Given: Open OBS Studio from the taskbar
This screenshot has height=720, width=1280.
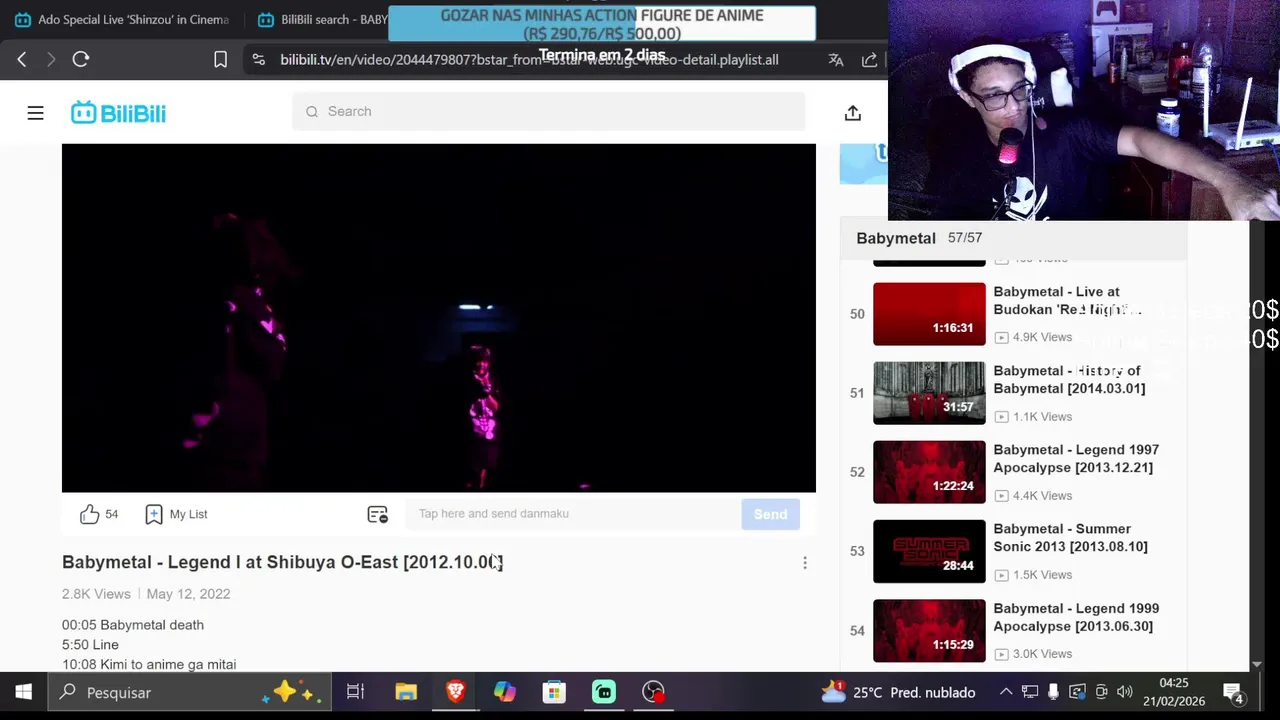Looking at the screenshot, I should [653, 692].
